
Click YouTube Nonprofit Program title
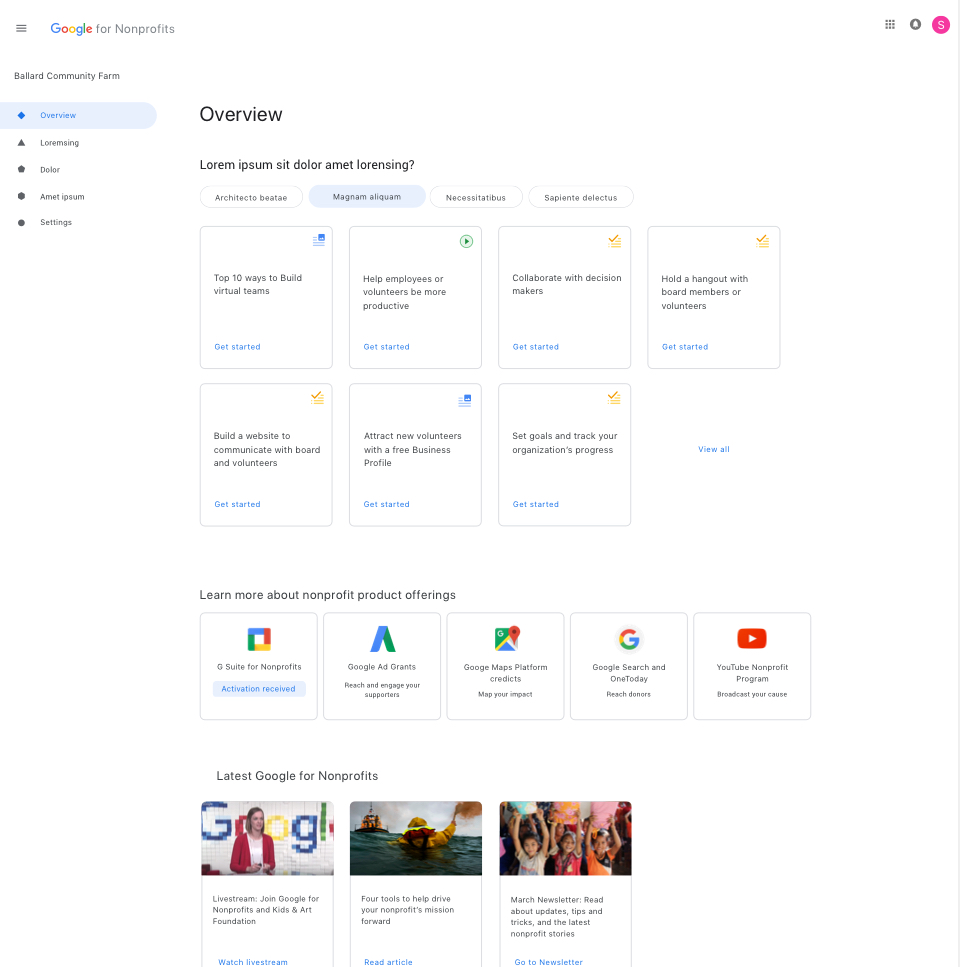pos(752,673)
